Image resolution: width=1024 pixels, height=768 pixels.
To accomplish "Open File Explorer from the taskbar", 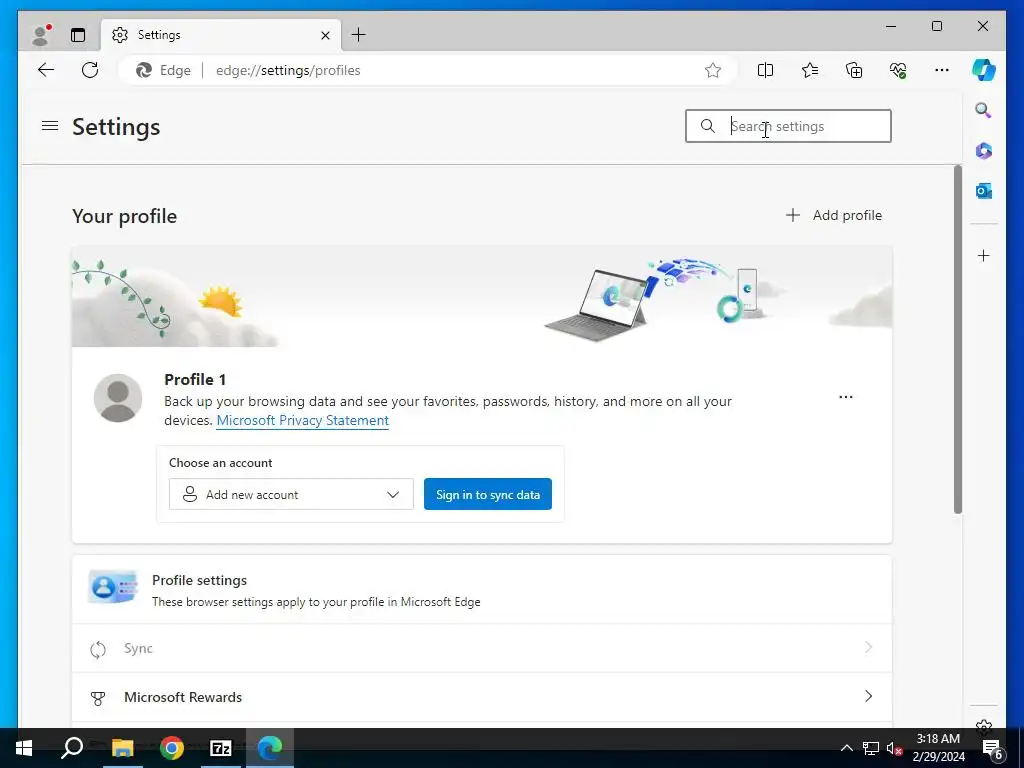I will click(x=122, y=748).
